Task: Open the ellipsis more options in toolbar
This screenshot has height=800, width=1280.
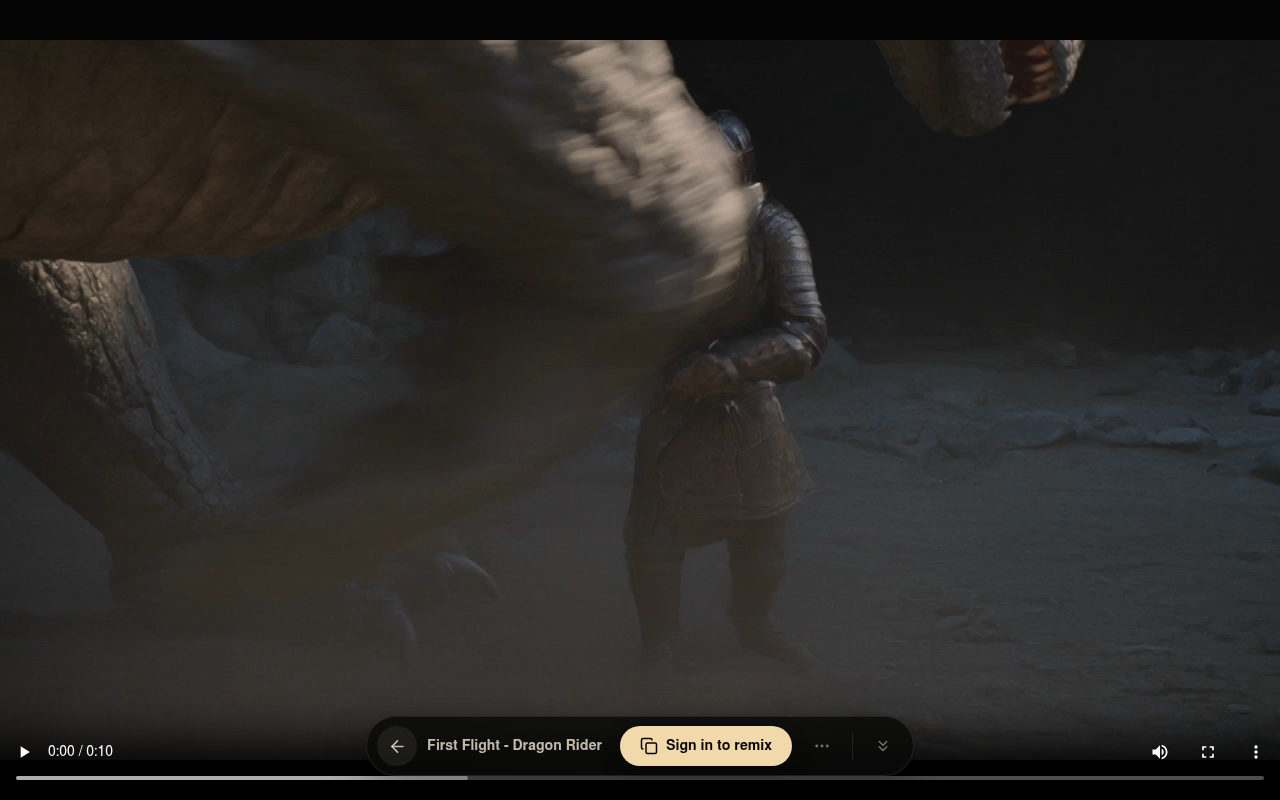Action: [x=822, y=746]
